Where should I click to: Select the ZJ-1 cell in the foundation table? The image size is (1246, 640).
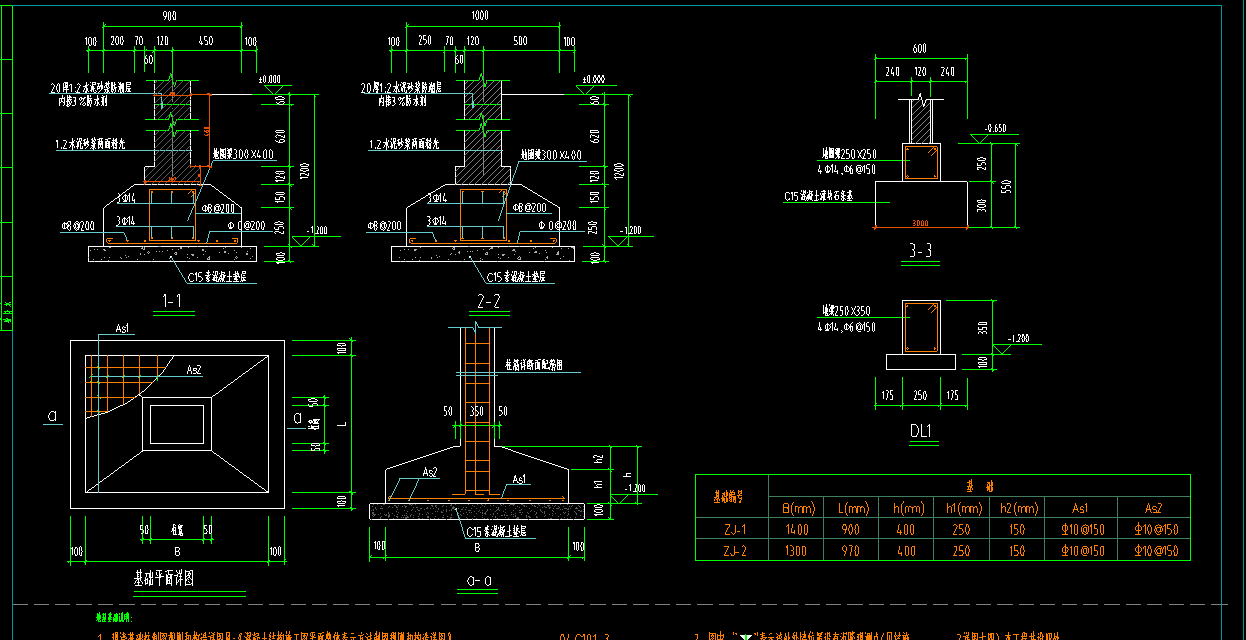(x=731, y=530)
